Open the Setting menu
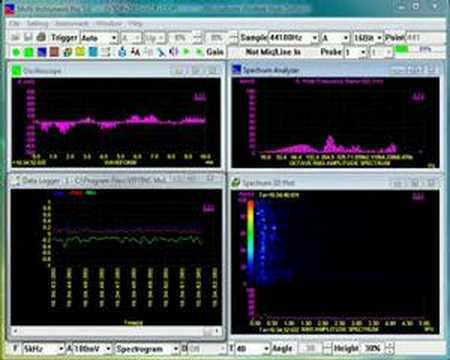The height and width of the screenshot is (360, 450). pyautogui.click(x=37, y=23)
